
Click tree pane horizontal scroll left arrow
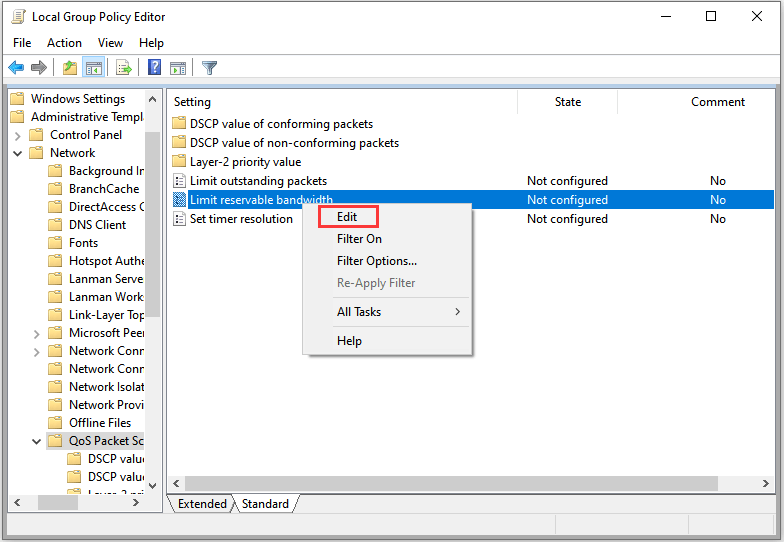click(x=18, y=502)
